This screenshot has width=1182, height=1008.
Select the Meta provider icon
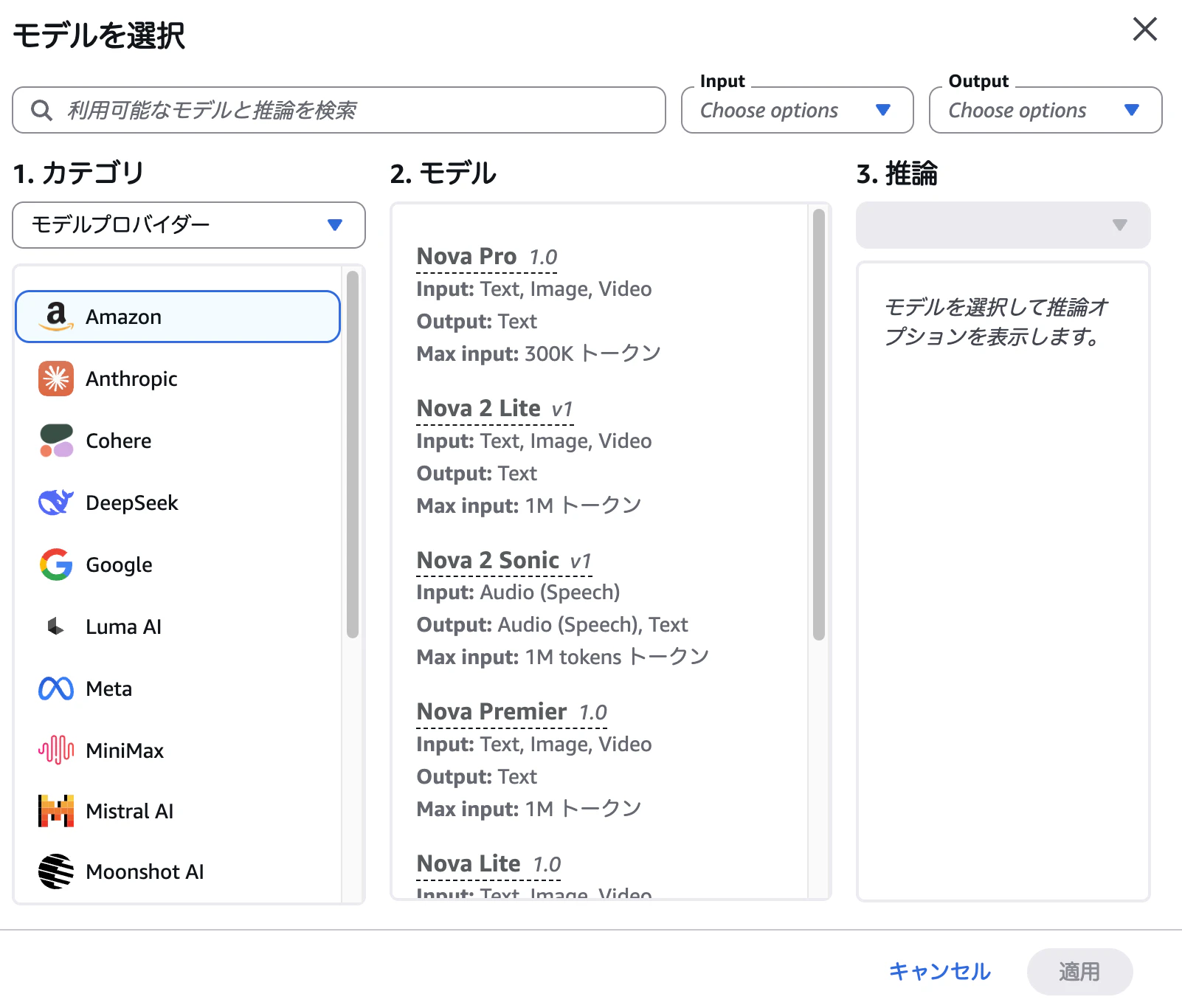55,688
